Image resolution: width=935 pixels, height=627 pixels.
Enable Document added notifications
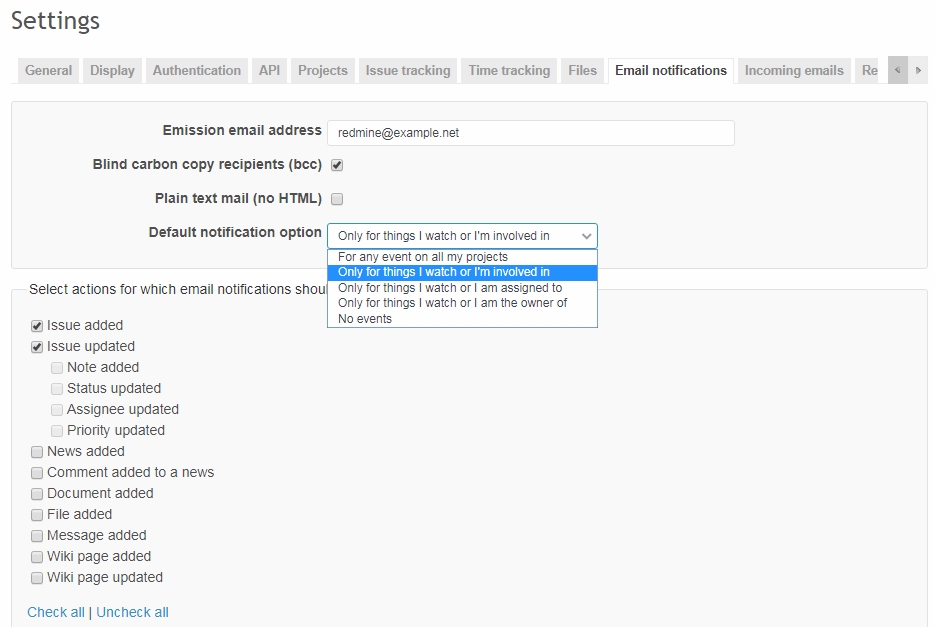[x=36, y=493]
